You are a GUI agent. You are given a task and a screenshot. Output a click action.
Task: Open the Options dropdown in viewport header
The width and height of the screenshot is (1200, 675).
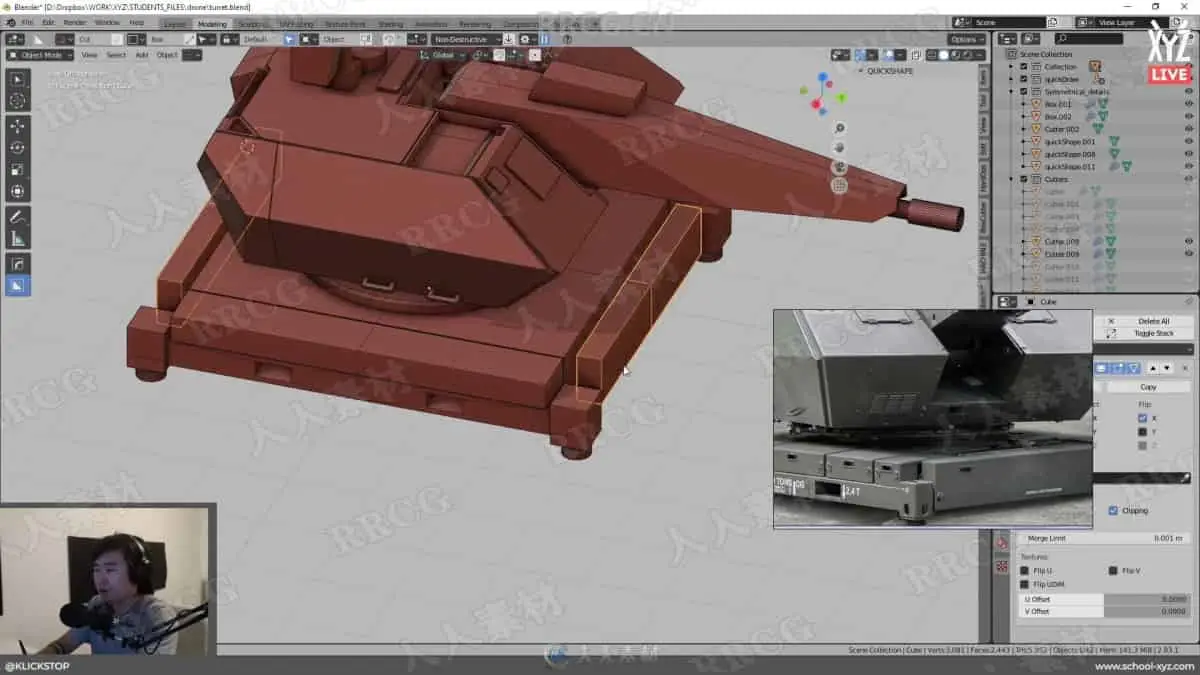966,40
